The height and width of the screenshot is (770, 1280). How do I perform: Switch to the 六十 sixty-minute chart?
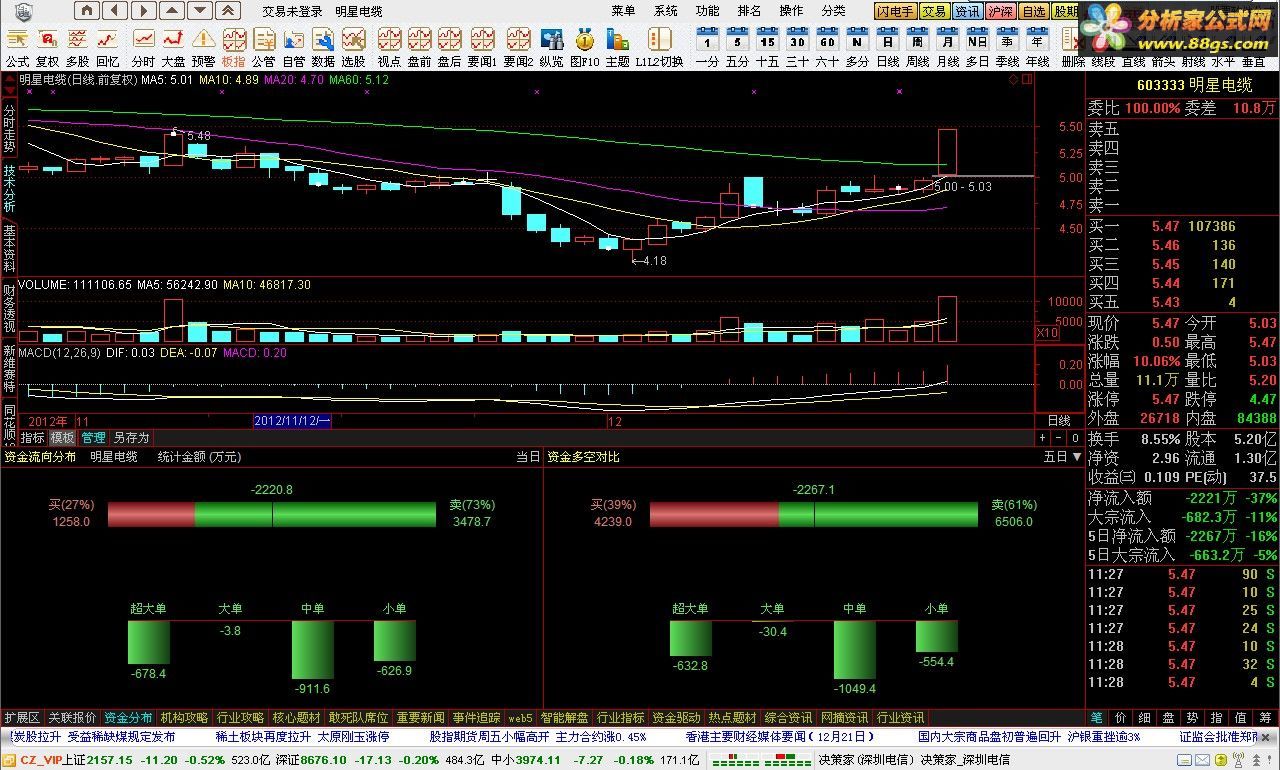(827, 47)
